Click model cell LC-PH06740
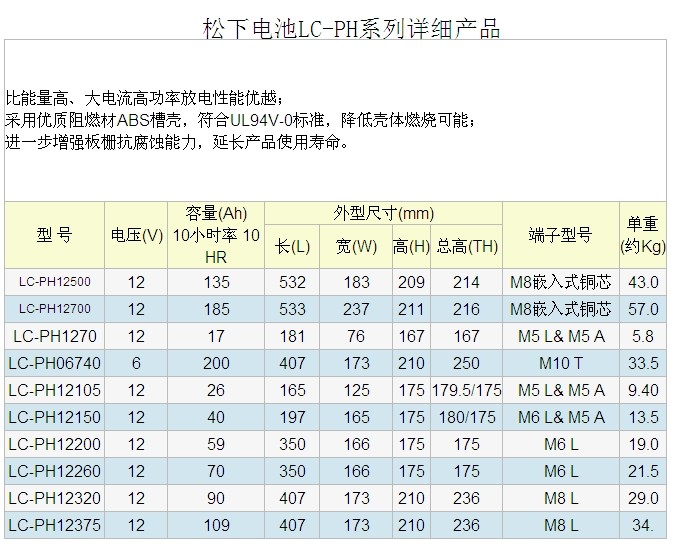This screenshot has height=551, width=687. [54, 363]
